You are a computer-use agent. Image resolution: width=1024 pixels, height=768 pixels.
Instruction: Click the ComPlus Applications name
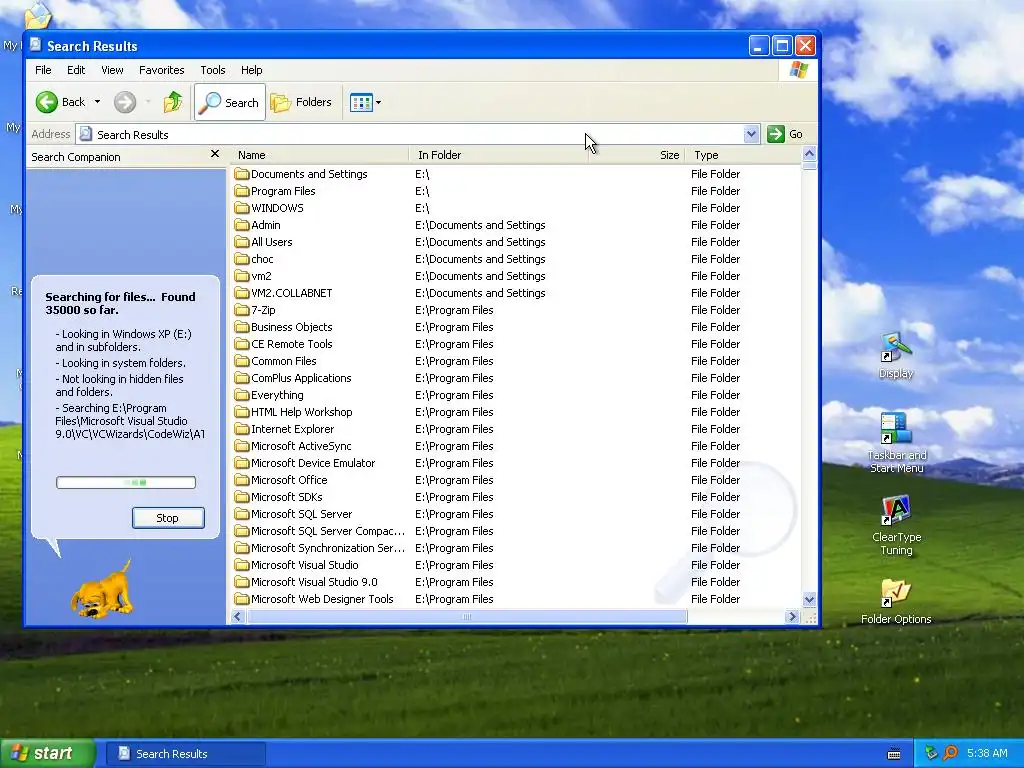point(301,378)
